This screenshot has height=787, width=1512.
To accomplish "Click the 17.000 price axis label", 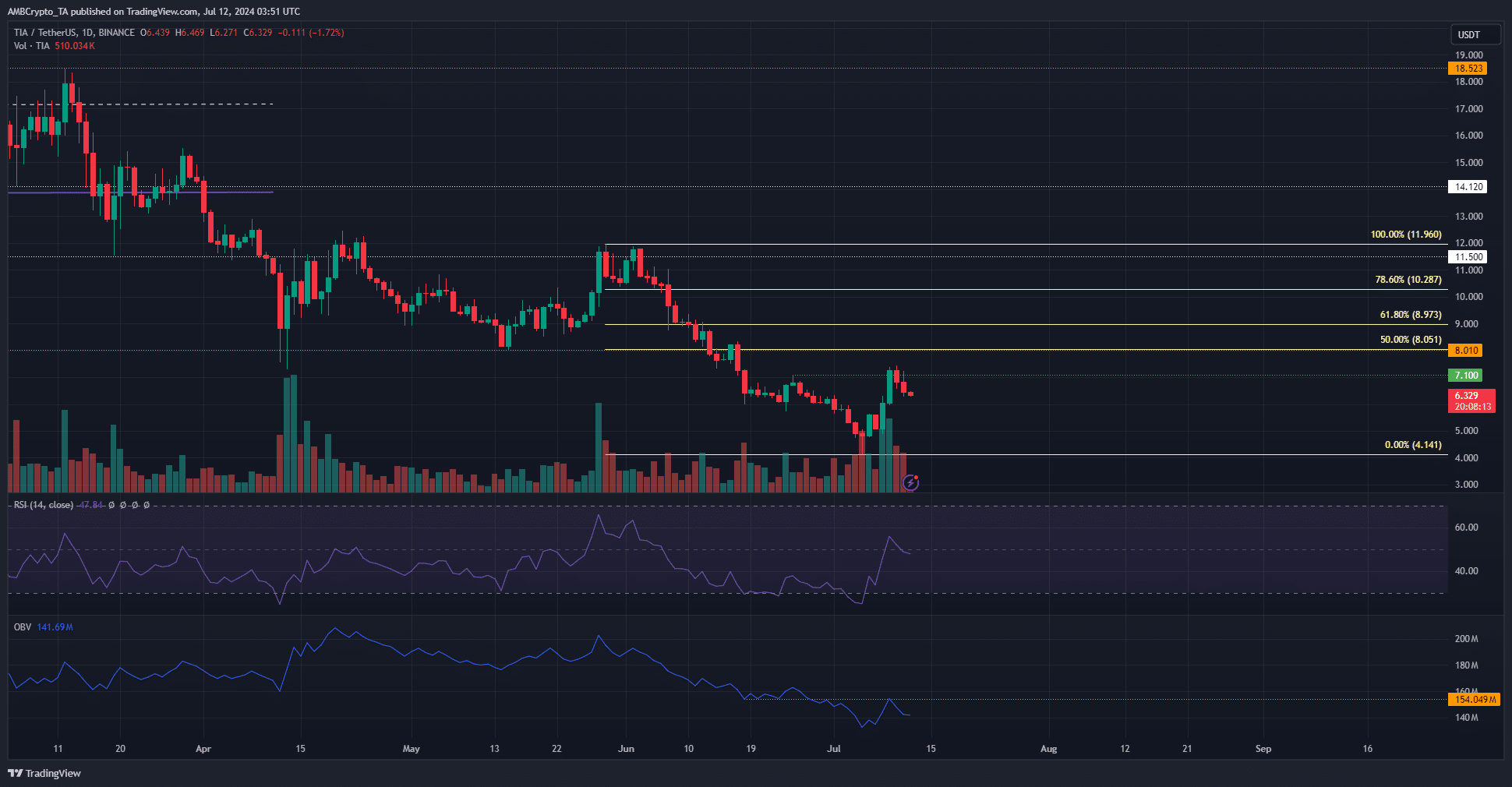I will [x=1469, y=109].
